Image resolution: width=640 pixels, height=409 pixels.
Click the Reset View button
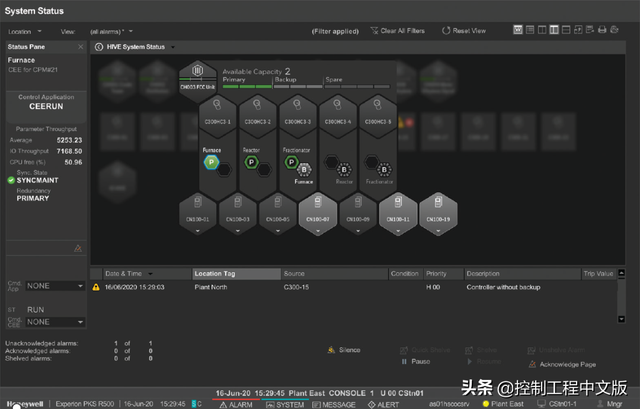(465, 31)
